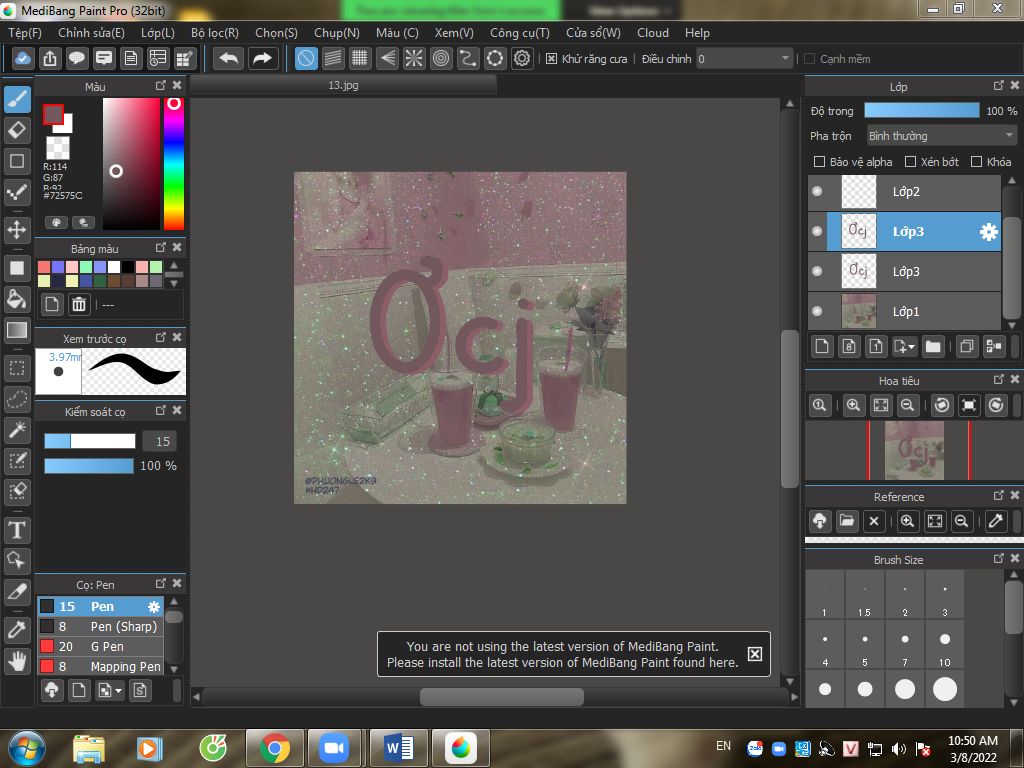Open the snap settings gear
Viewport: 1024px width, 768px height.
tap(522, 59)
